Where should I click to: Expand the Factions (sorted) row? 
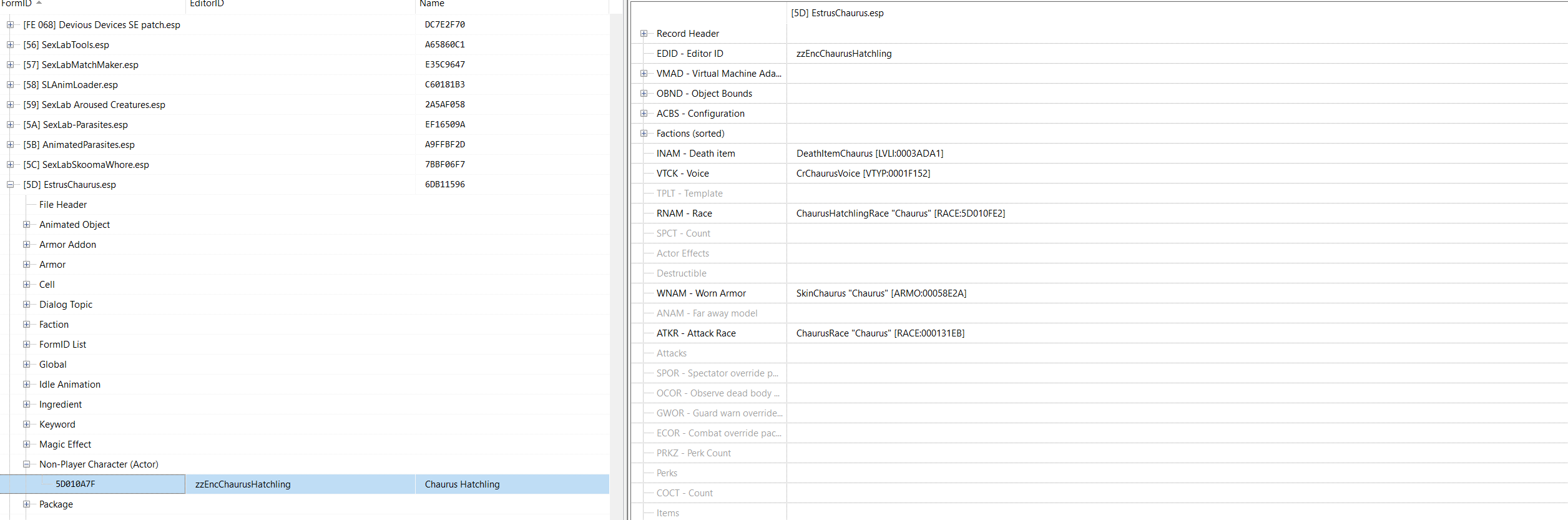pos(644,134)
